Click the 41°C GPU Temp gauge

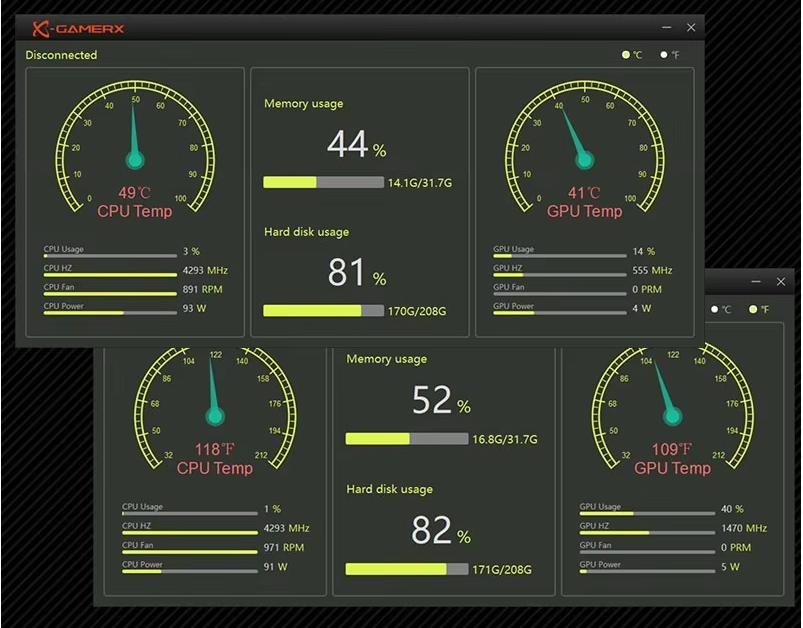click(x=584, y=150)
